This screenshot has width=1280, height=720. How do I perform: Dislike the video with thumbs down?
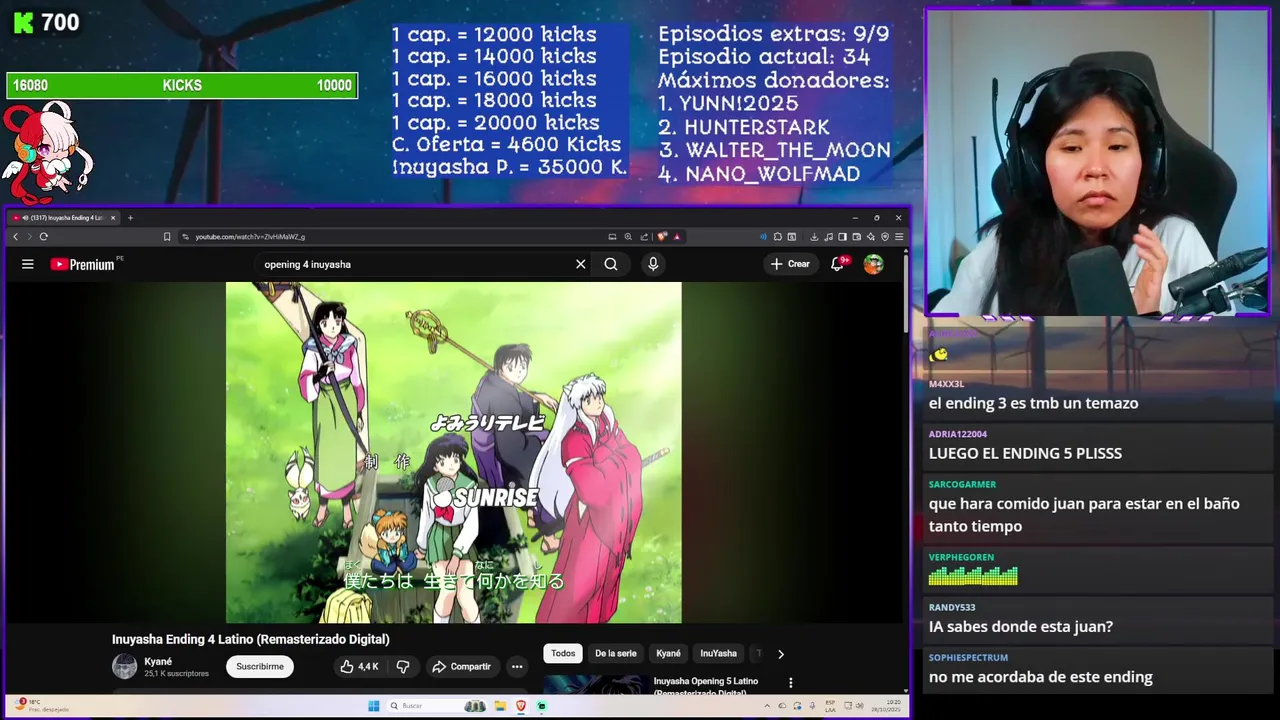tap(403, 667)
